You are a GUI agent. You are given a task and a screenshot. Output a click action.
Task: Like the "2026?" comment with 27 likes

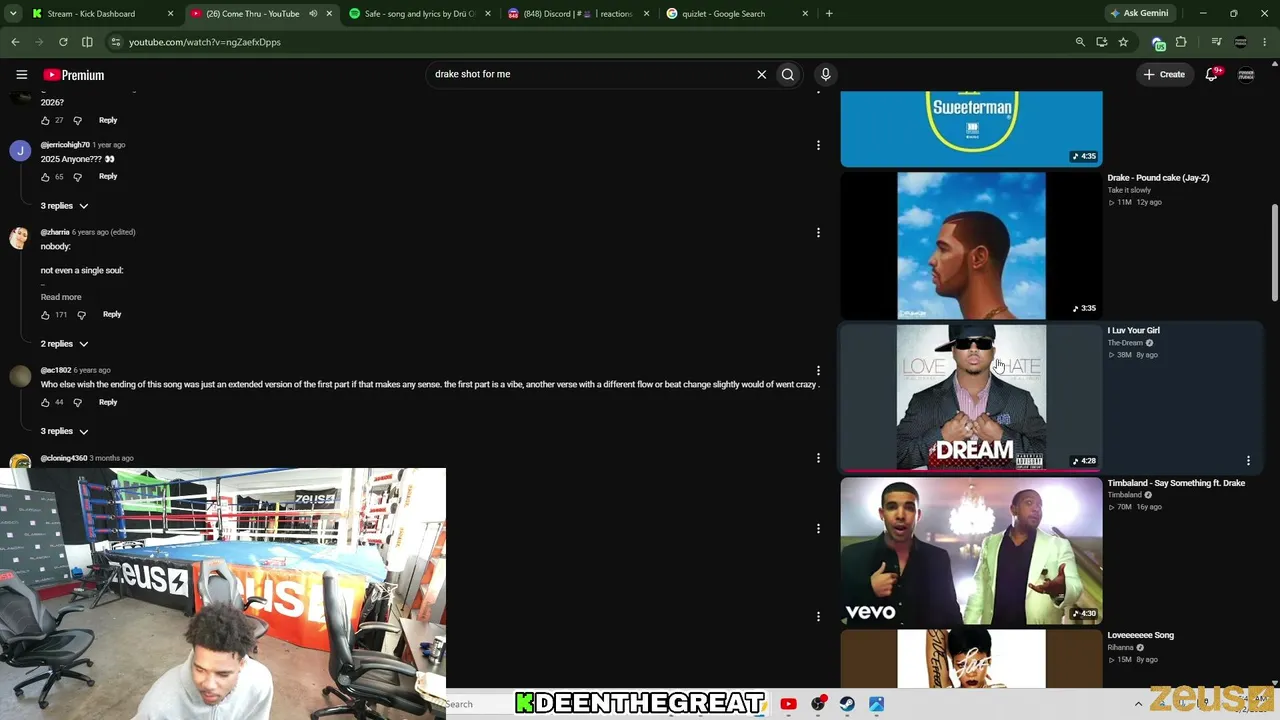(x=45, y=121)
